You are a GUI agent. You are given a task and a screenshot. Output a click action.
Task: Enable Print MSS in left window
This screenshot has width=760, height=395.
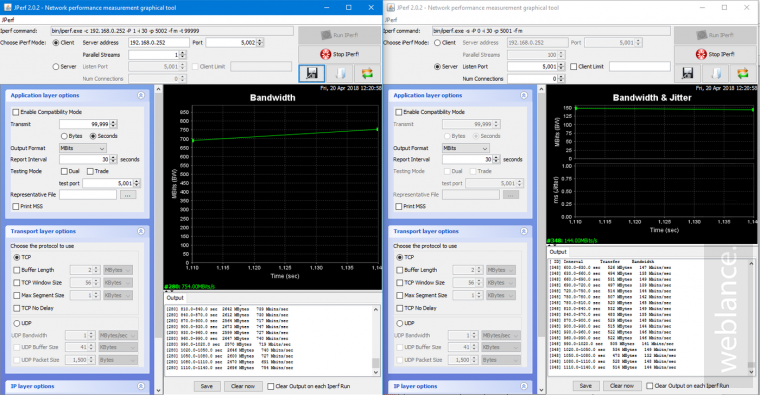16,206
